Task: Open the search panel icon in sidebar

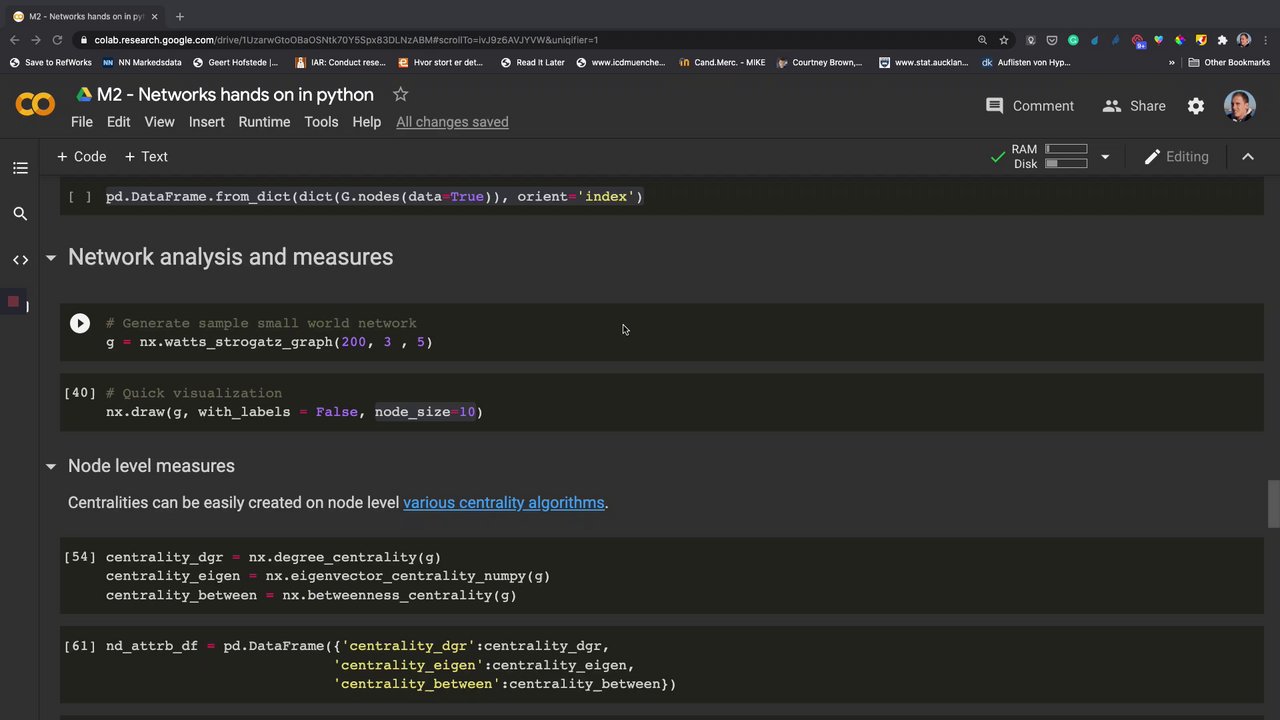Action: click(20, 214)
